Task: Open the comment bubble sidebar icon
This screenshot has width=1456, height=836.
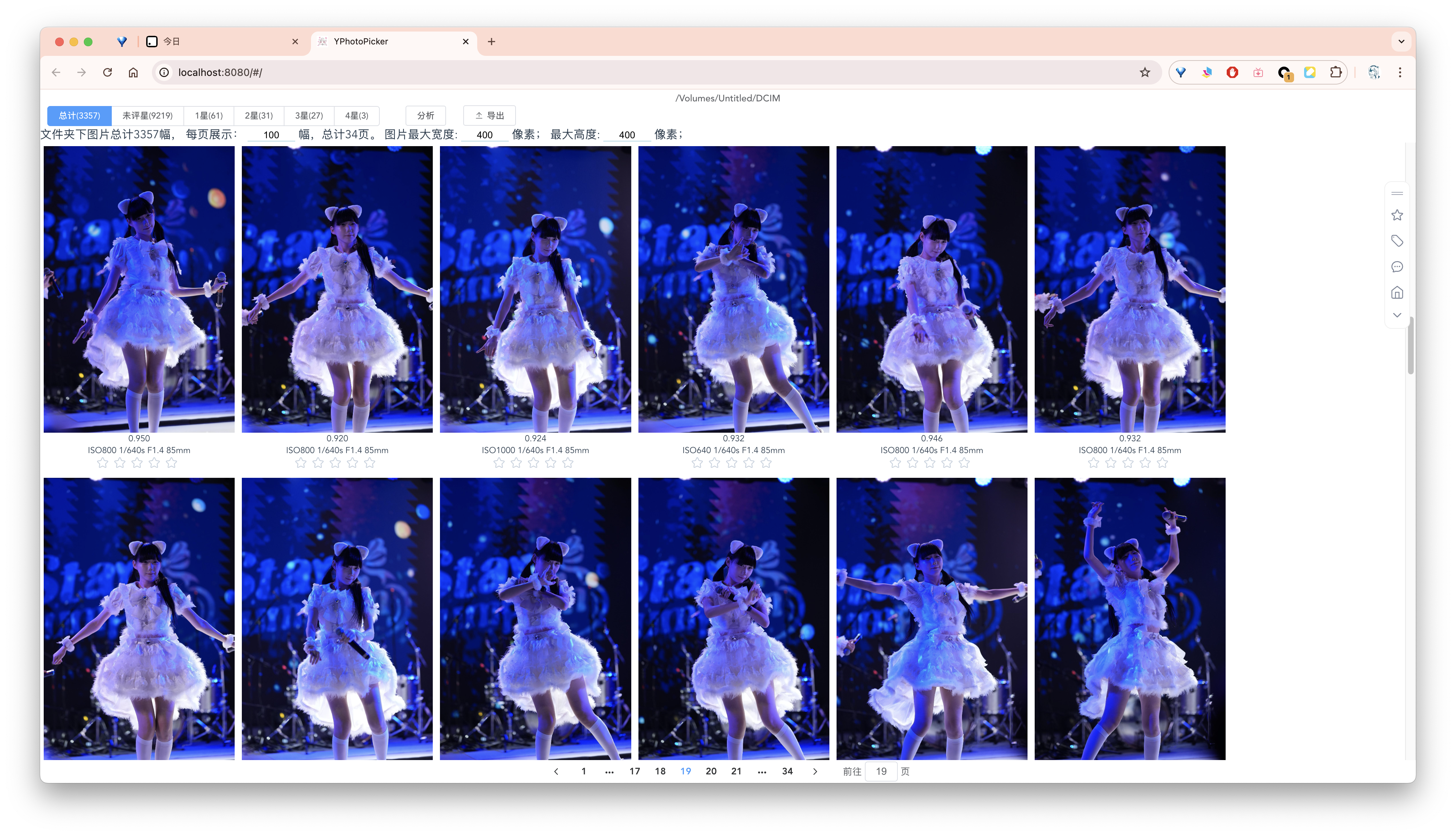Action: pyautogui.click(x=1397, y=267)
